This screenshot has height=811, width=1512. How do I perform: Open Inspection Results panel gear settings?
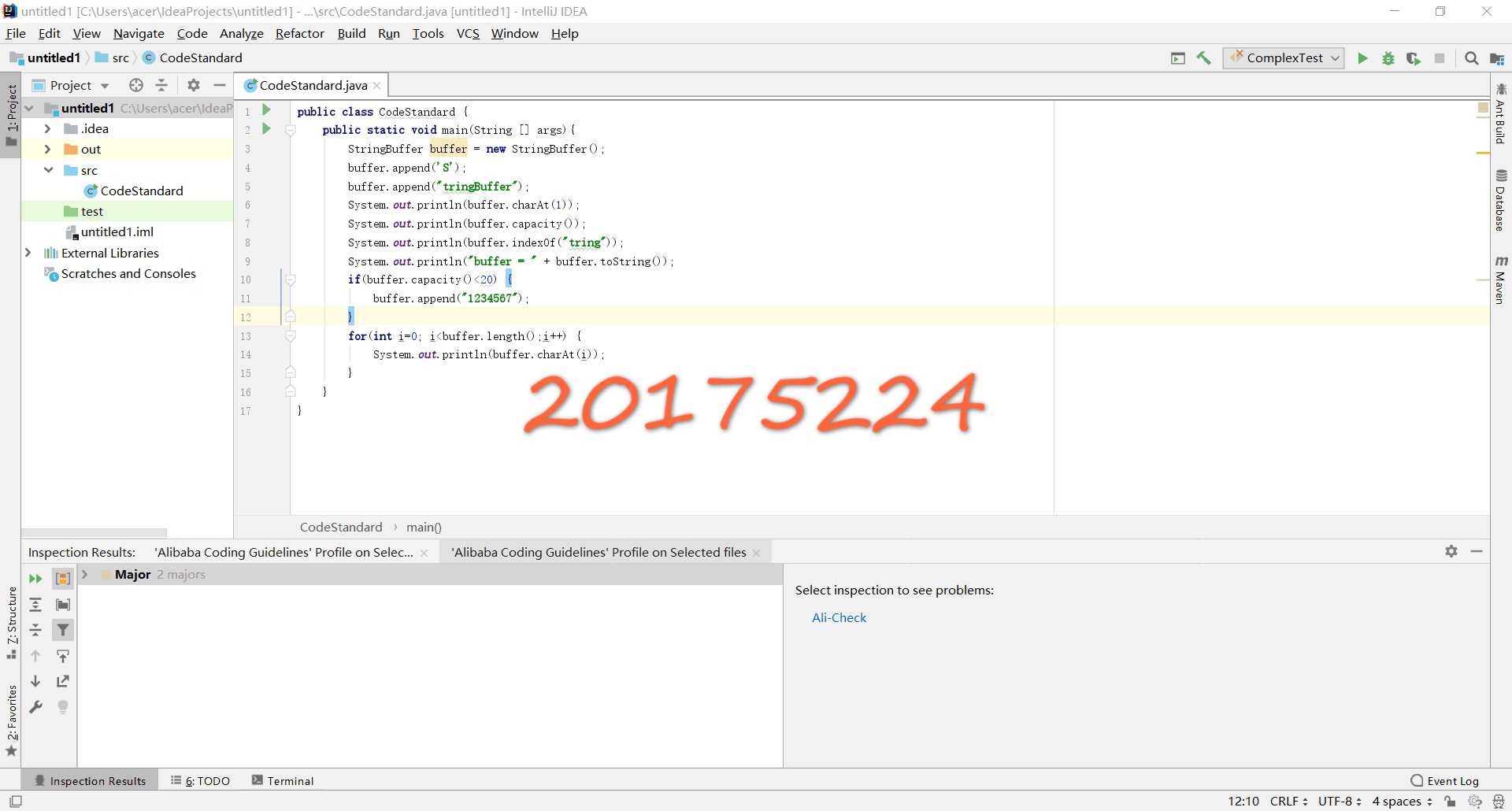click(x=1451, y=551)
